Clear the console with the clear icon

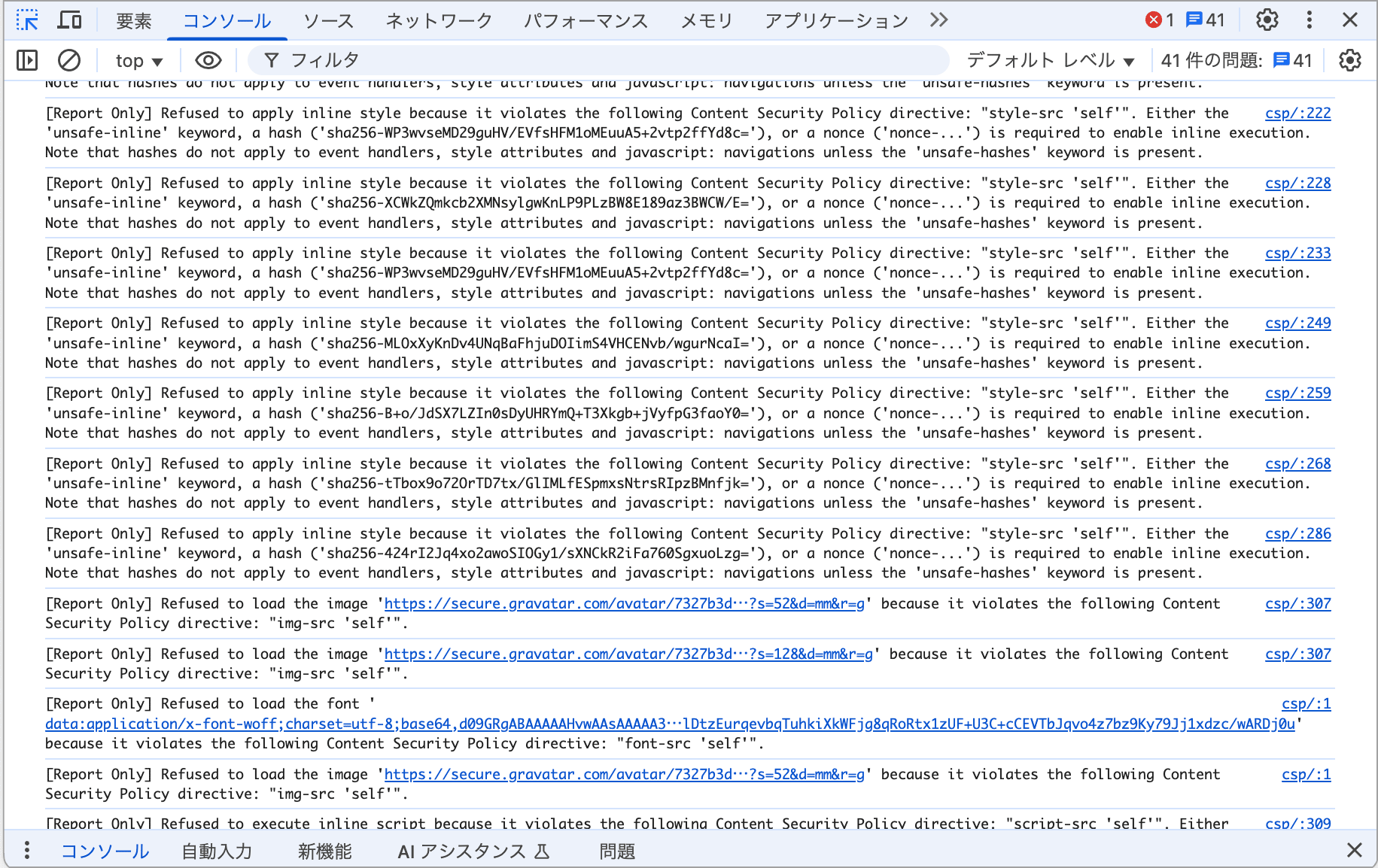point(69,60)
